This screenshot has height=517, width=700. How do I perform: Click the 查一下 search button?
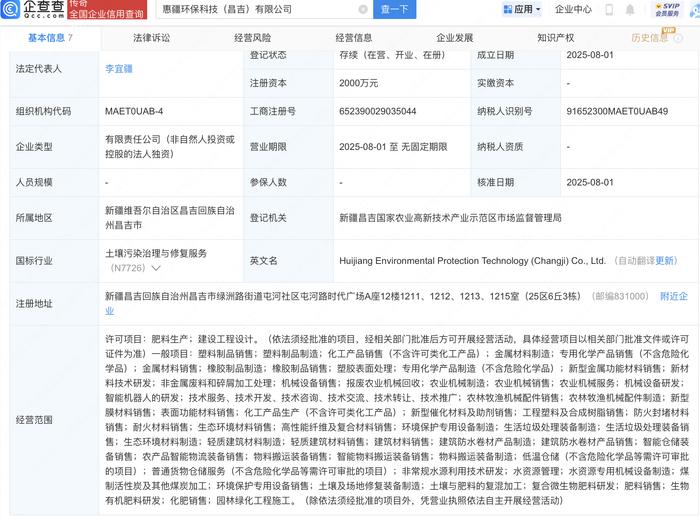coord(394,9)
